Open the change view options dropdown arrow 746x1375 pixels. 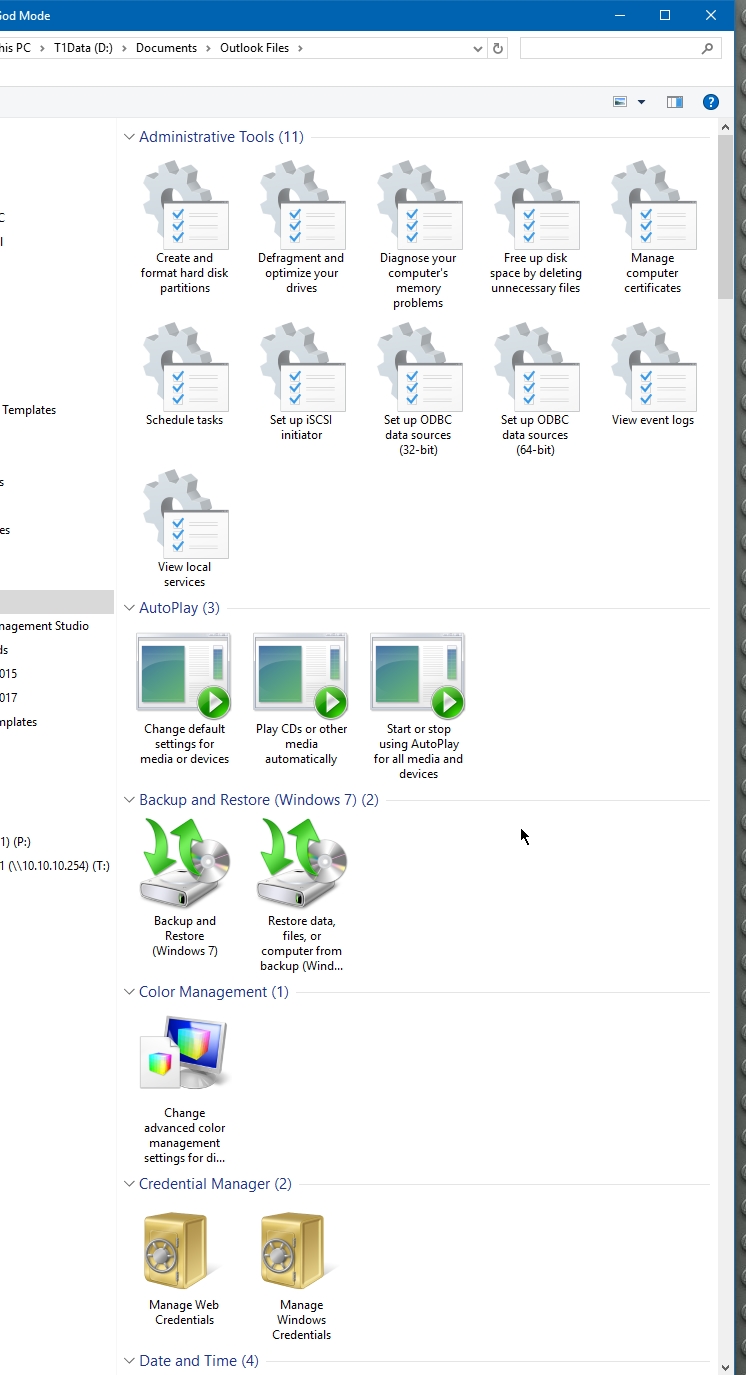[x=641, y=102]
